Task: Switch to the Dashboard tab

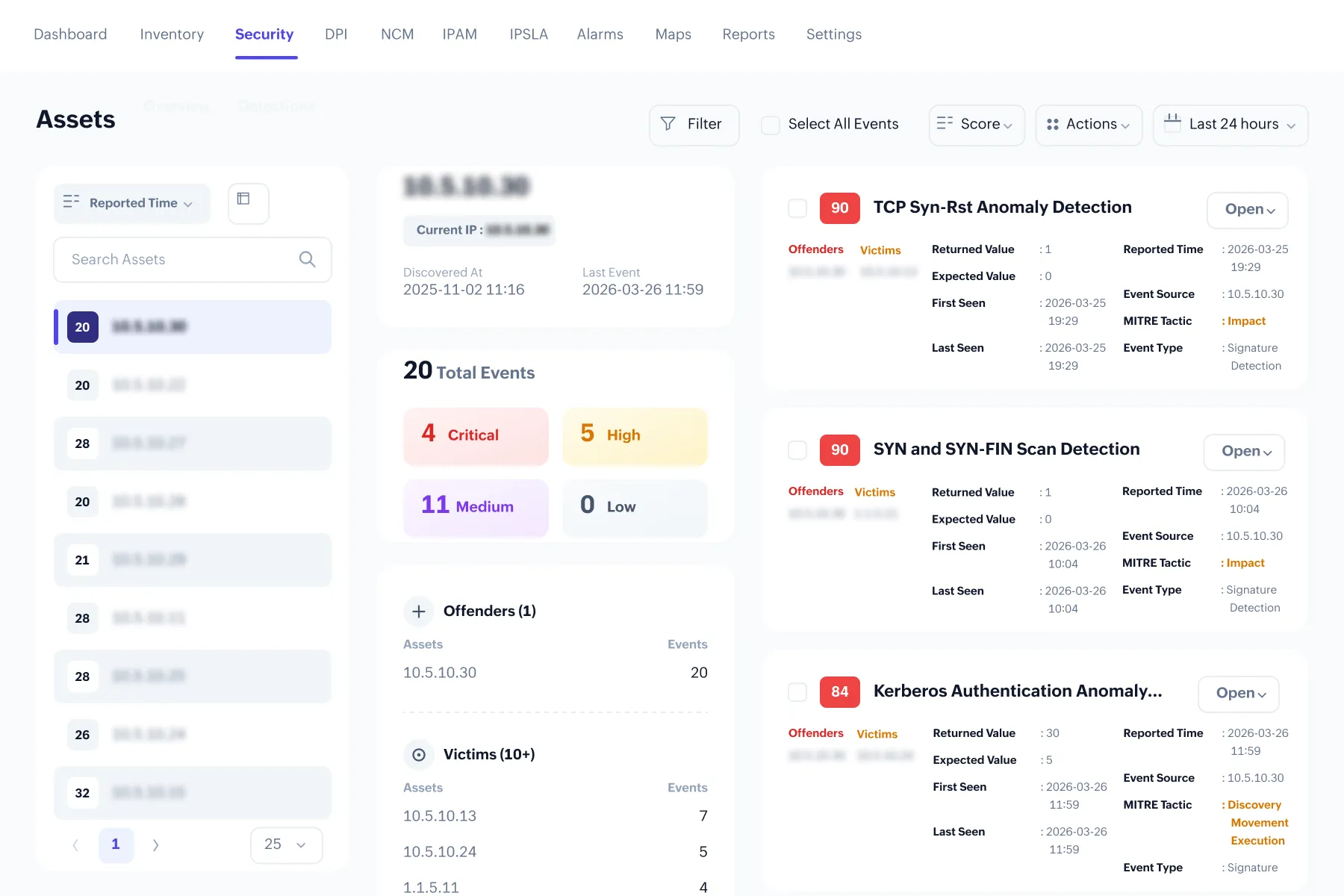Action: click(70, 34)
